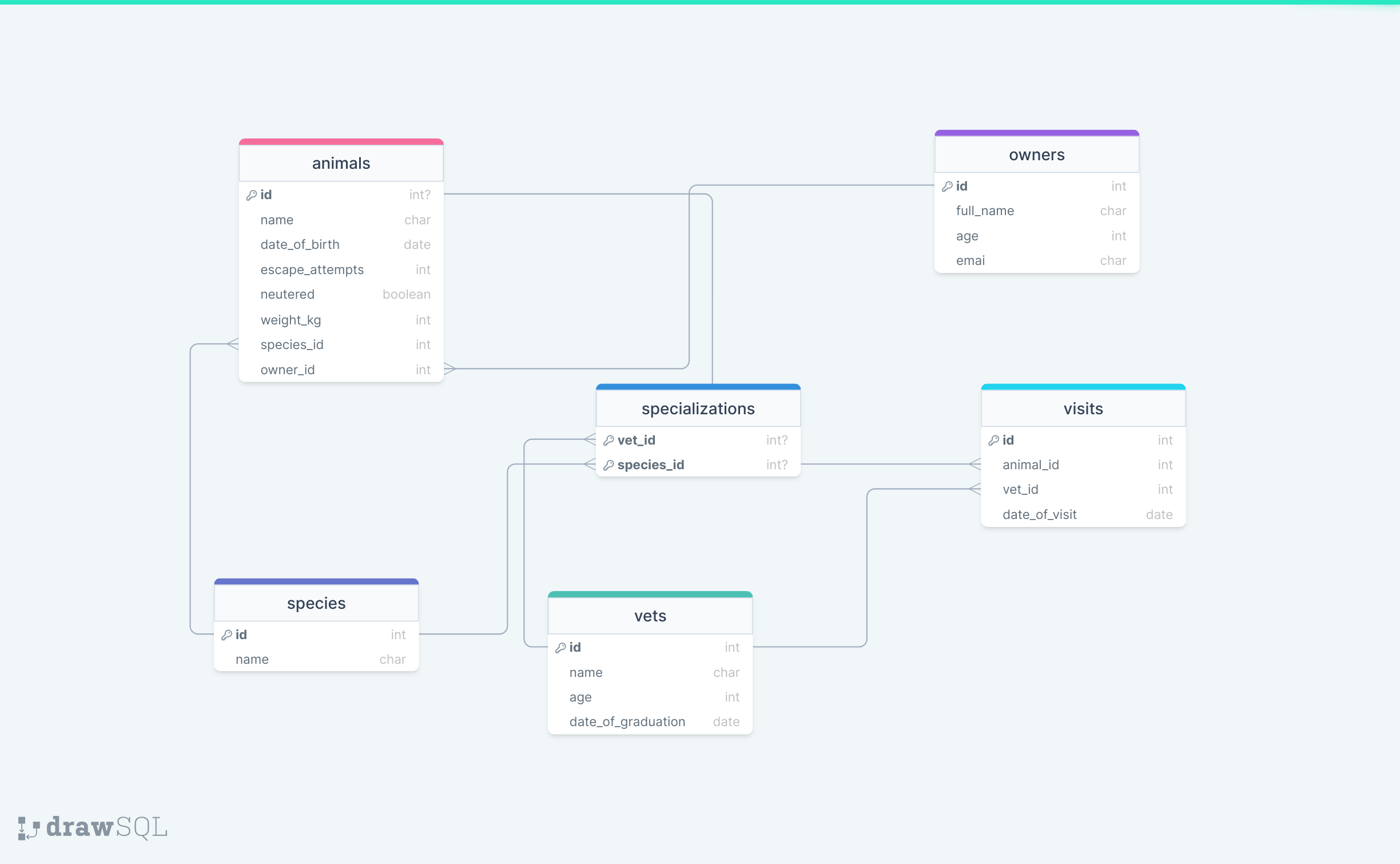
Task: Click the key icon in visits table
Action: point(993,441)
